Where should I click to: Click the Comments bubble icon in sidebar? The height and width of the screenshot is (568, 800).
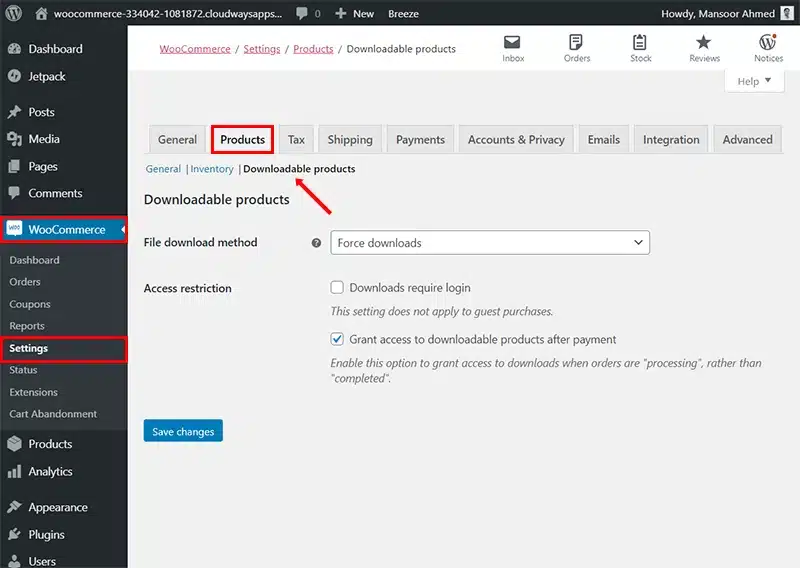pos(14,193)
